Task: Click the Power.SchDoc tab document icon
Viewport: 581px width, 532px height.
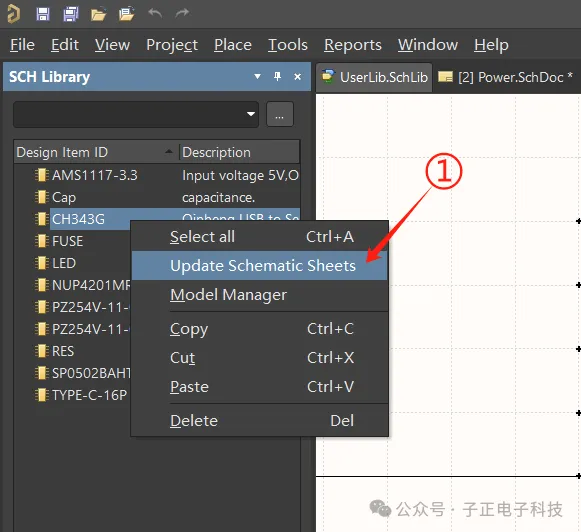Action: (445, 77)
